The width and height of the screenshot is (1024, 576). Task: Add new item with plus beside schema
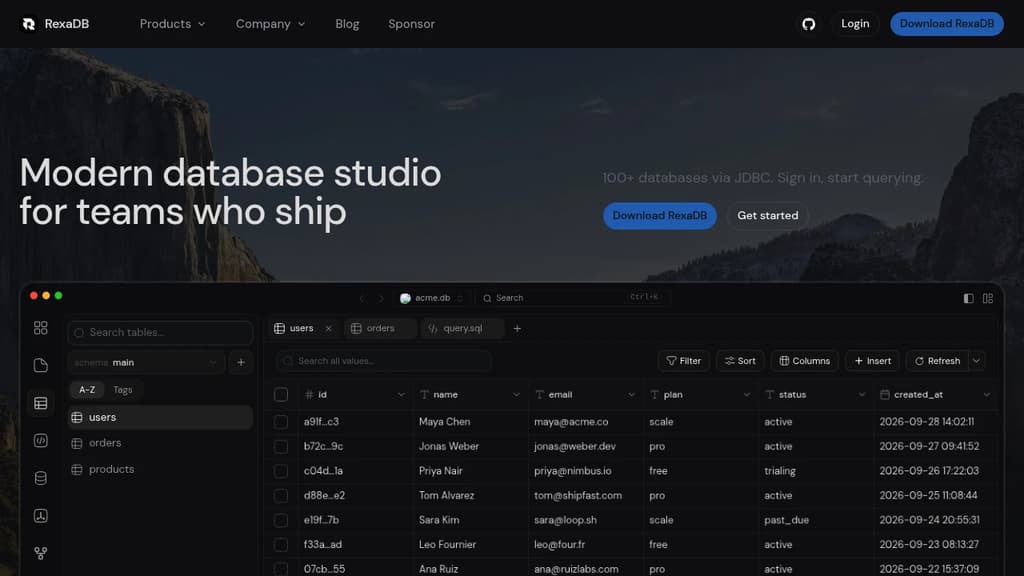(x=241, y=362)
